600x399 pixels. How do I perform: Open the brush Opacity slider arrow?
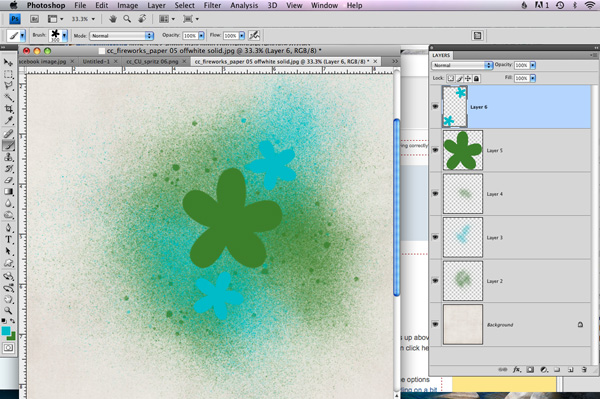201,36
